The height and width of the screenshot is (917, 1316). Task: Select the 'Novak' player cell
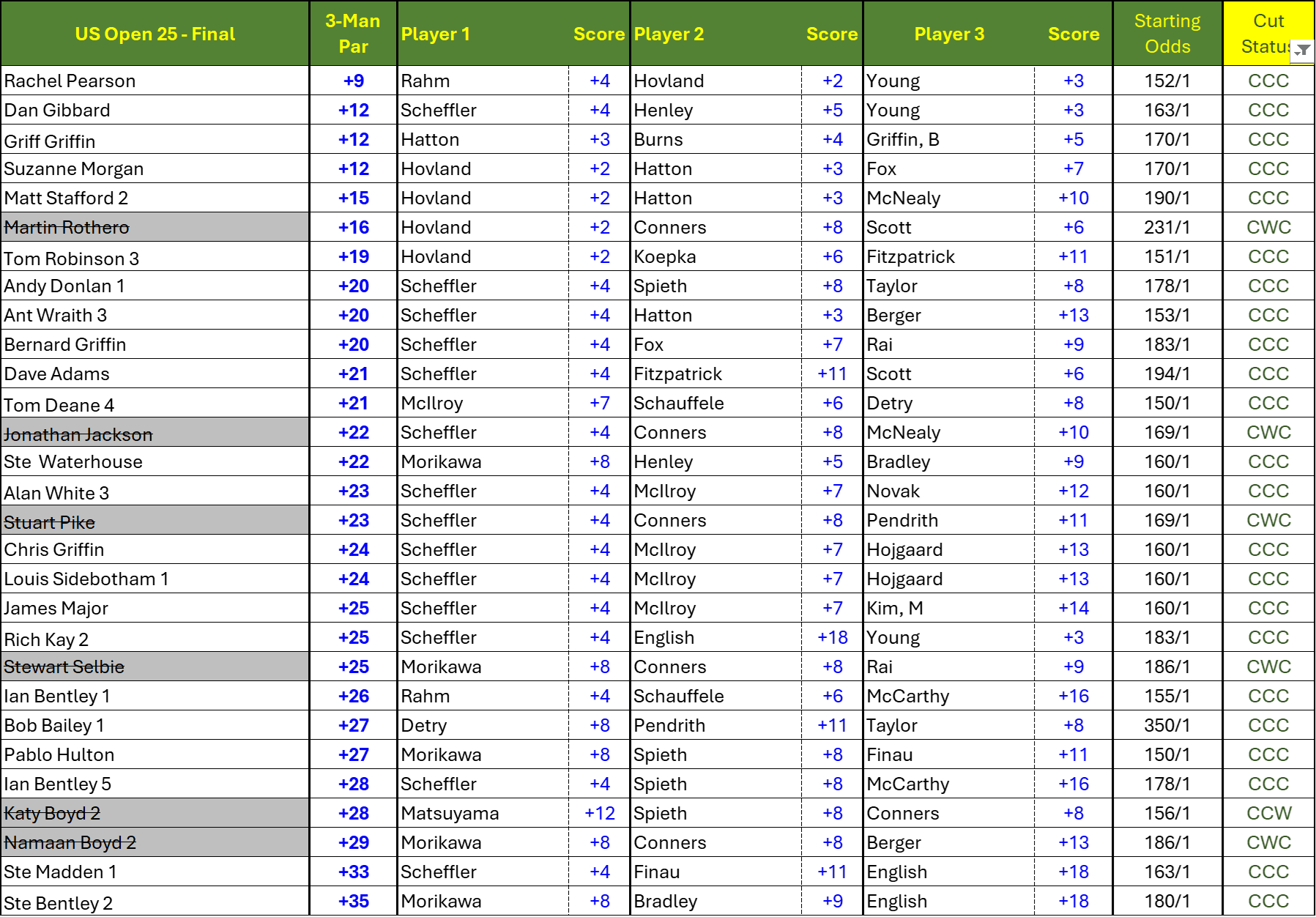click(x=949, y=491)
